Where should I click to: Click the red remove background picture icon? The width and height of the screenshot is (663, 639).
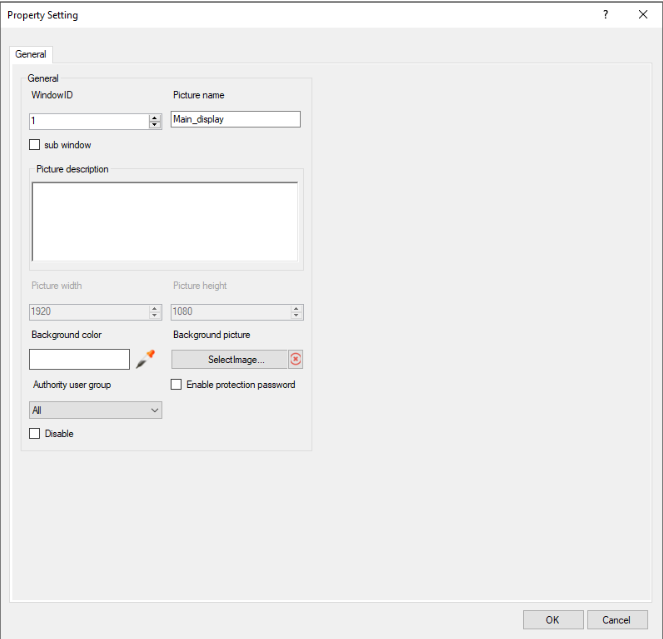pos(295,359)
